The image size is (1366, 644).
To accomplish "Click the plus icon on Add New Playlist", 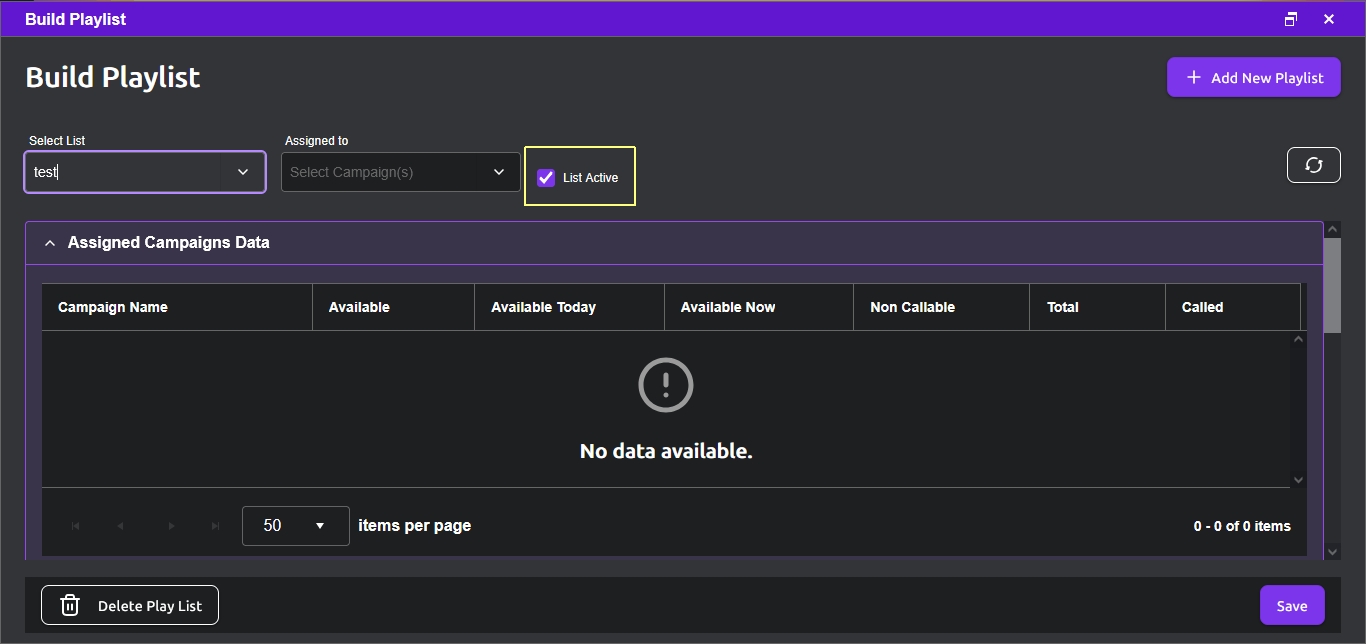I will point(1193,77).
